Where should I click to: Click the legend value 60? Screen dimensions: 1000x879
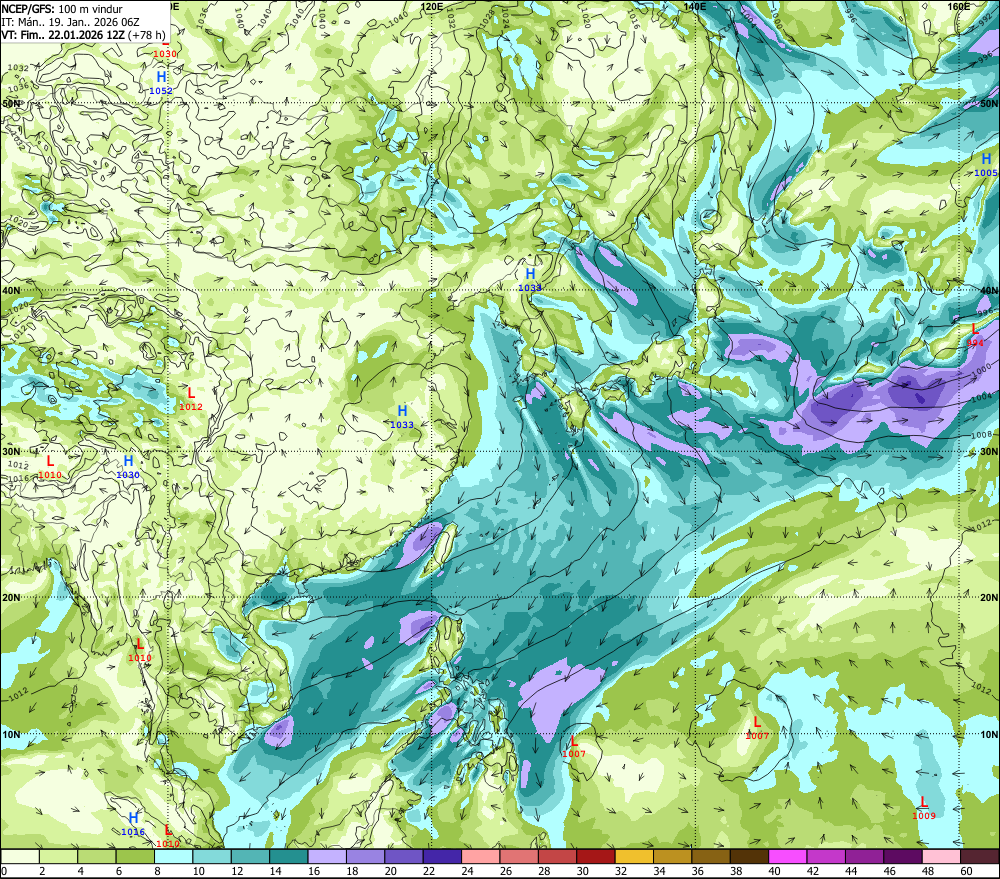click(x=966, y=871)
